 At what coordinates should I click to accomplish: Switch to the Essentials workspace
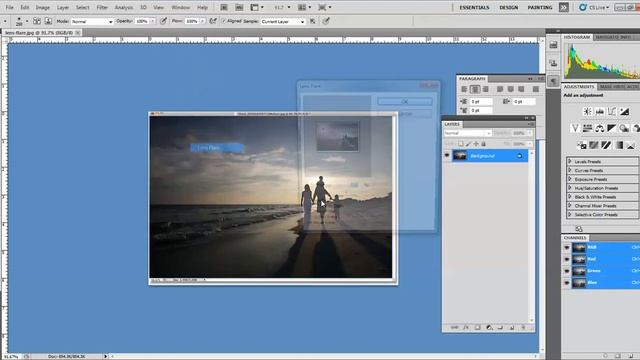click(x=474, y=7)
